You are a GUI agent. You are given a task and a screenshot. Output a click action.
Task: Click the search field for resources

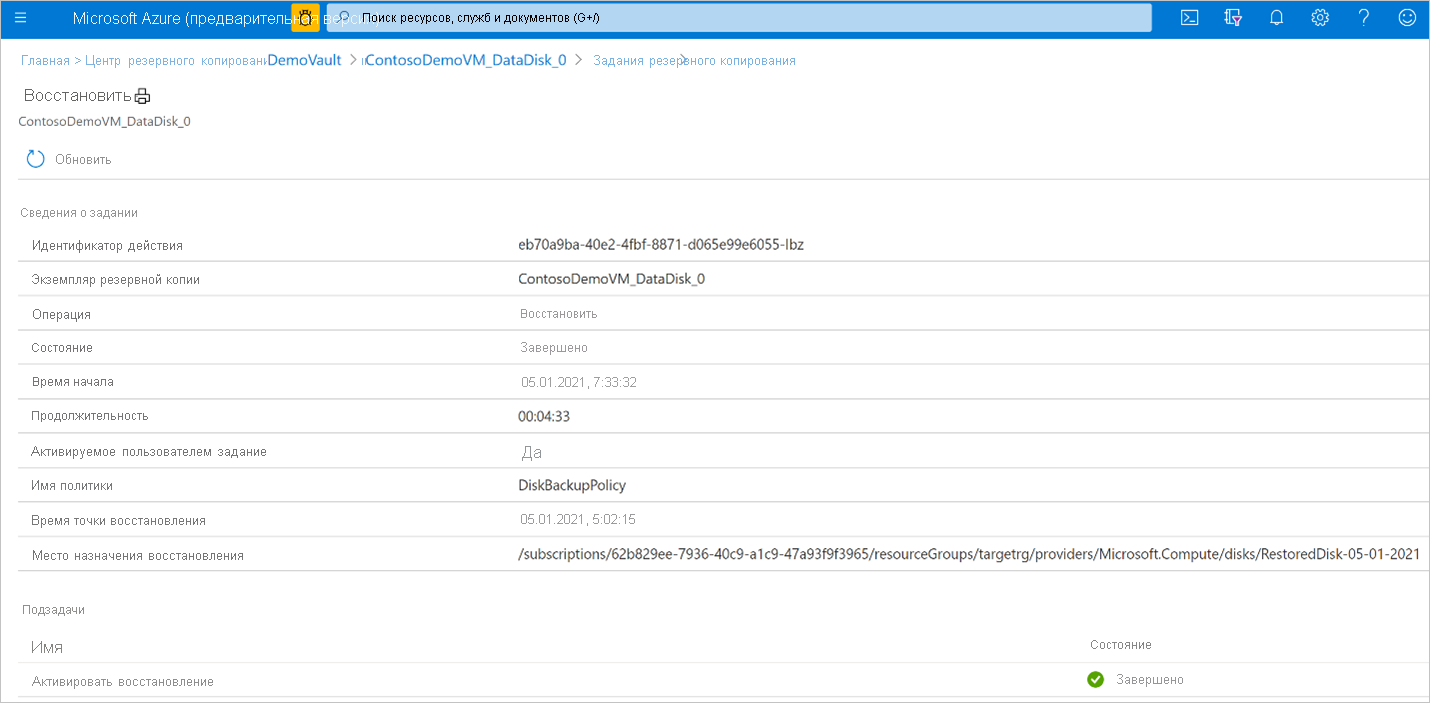click(740, 18)
